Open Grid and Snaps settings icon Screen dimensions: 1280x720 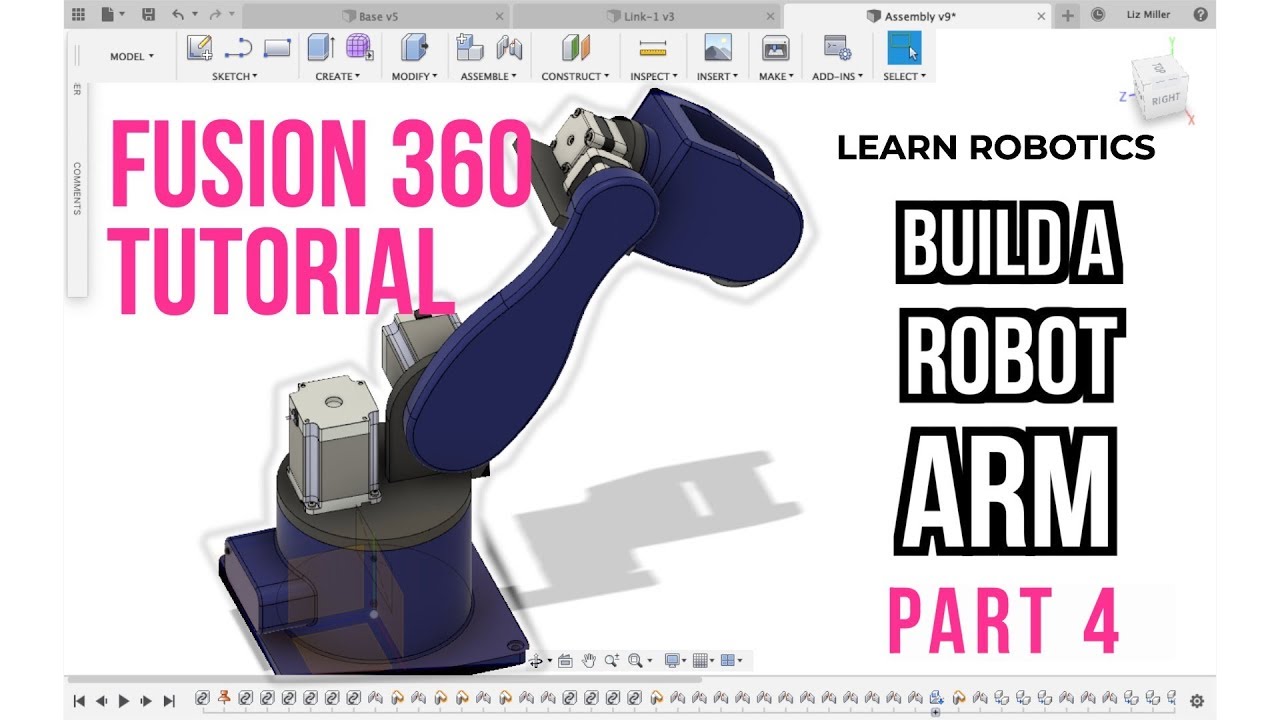(x=700, y=661)
